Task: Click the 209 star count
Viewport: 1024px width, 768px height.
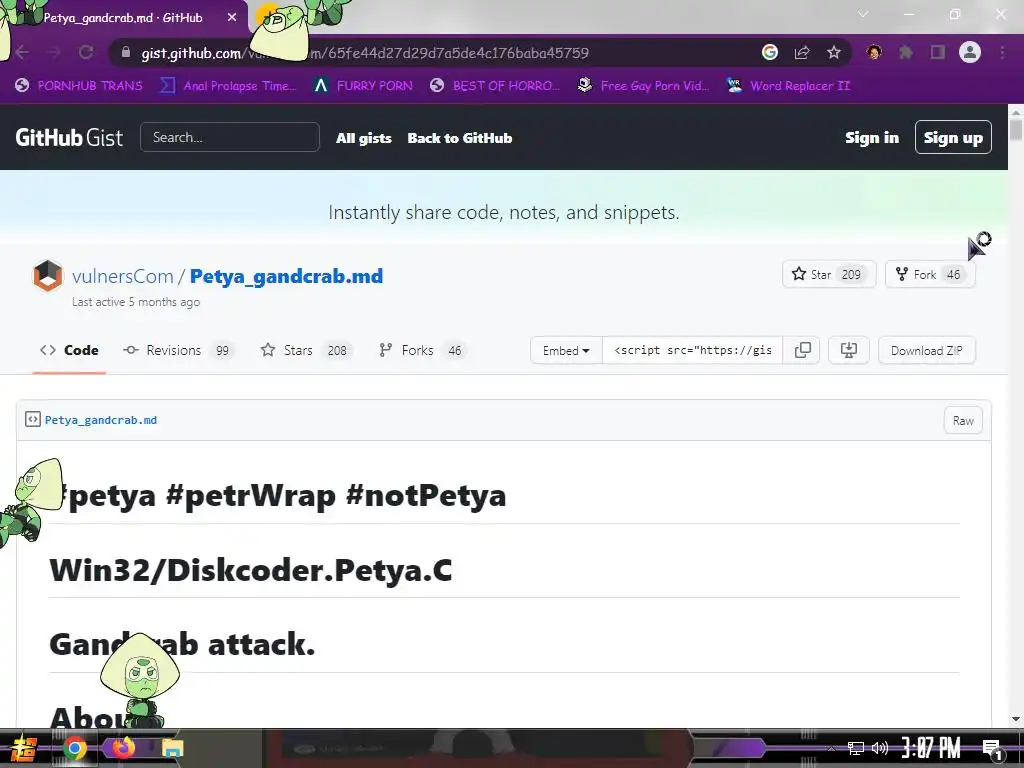Action: tap(851, 274)
